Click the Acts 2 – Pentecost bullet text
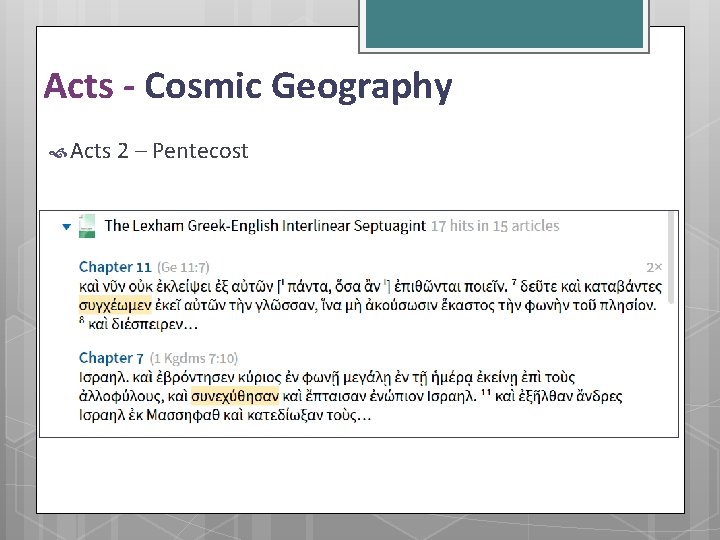Screen dimensions: 720x540 159,151
